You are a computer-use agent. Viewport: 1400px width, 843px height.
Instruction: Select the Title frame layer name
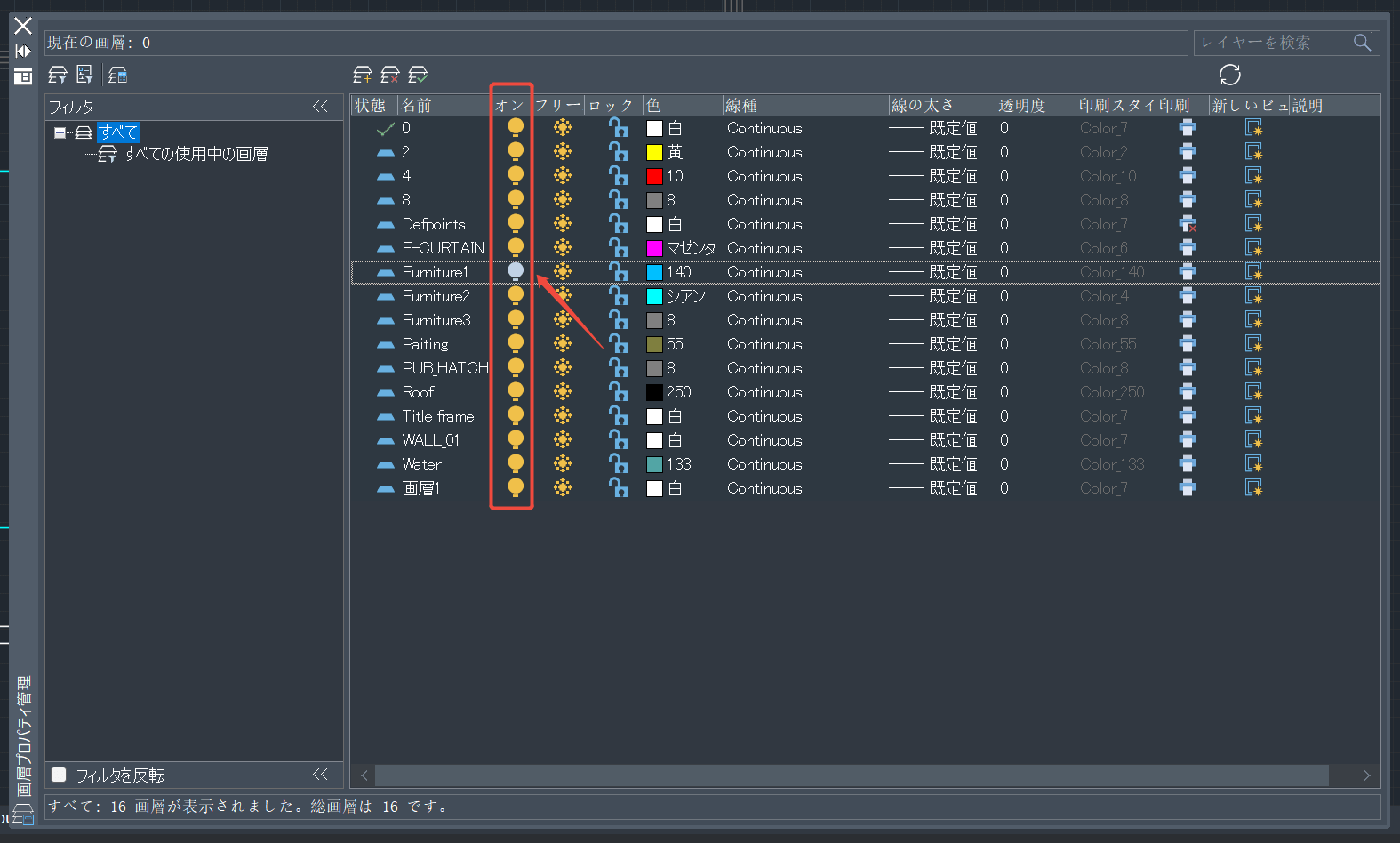pyautogui.click(x=438, y=416)
